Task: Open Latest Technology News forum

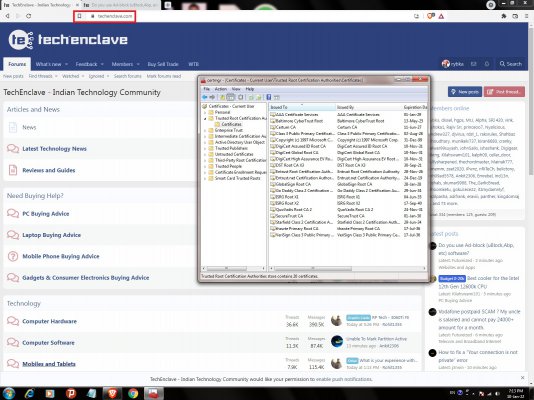Action: coord(54,149)
